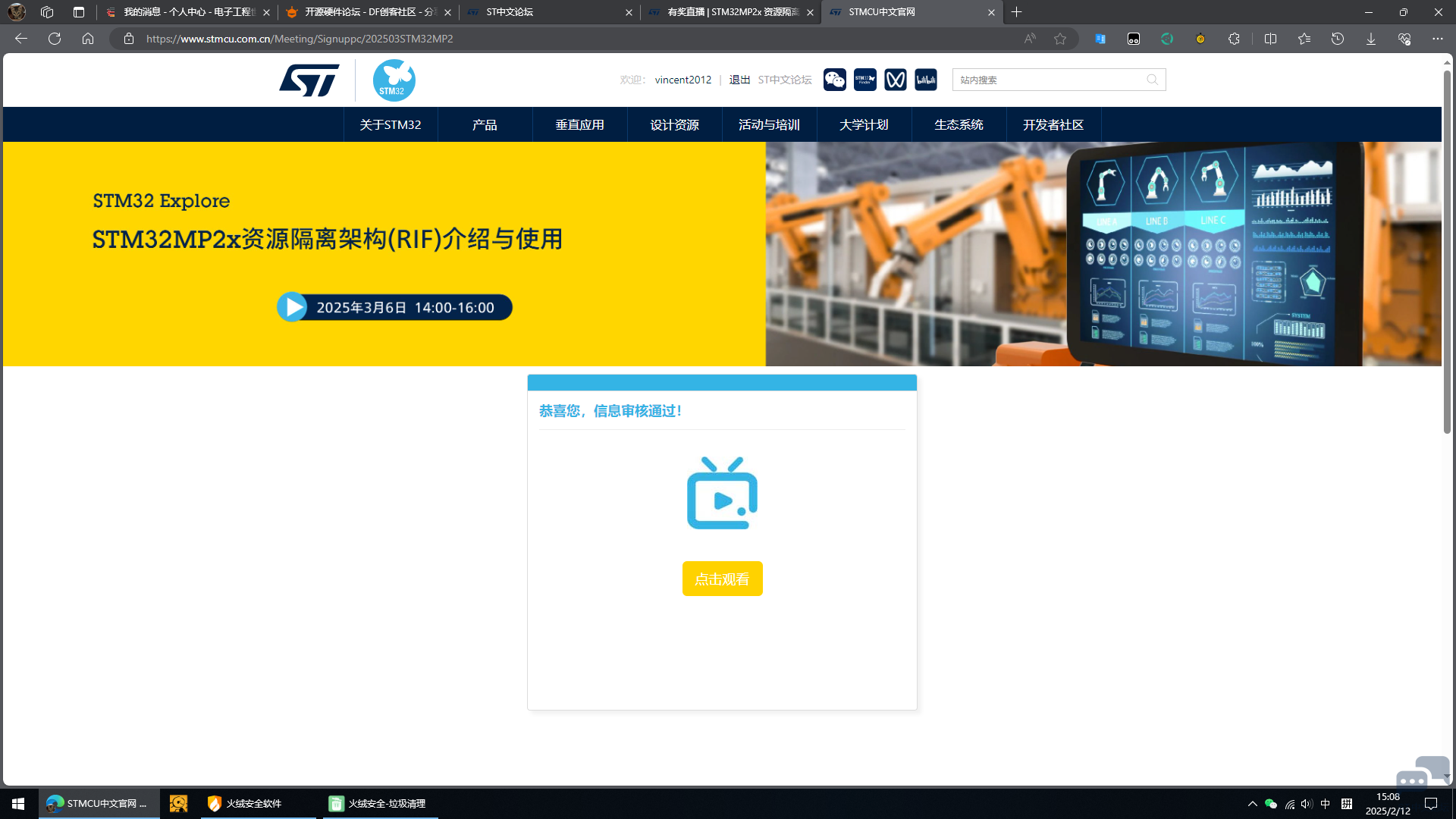The image size is (1456, 819).
Task: Click the read aloud icon in address bar
Action: point(1030,39)
